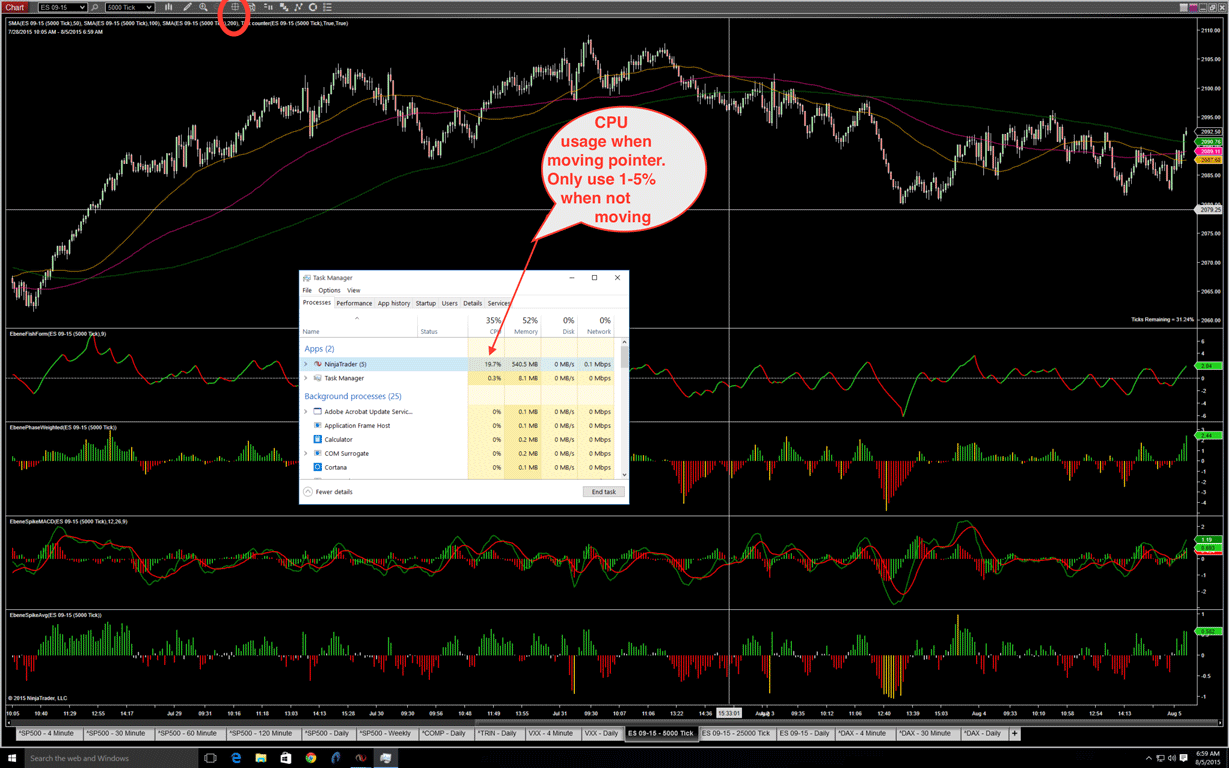Toggle the crosshair cursor icon

(x=235, y=7)
